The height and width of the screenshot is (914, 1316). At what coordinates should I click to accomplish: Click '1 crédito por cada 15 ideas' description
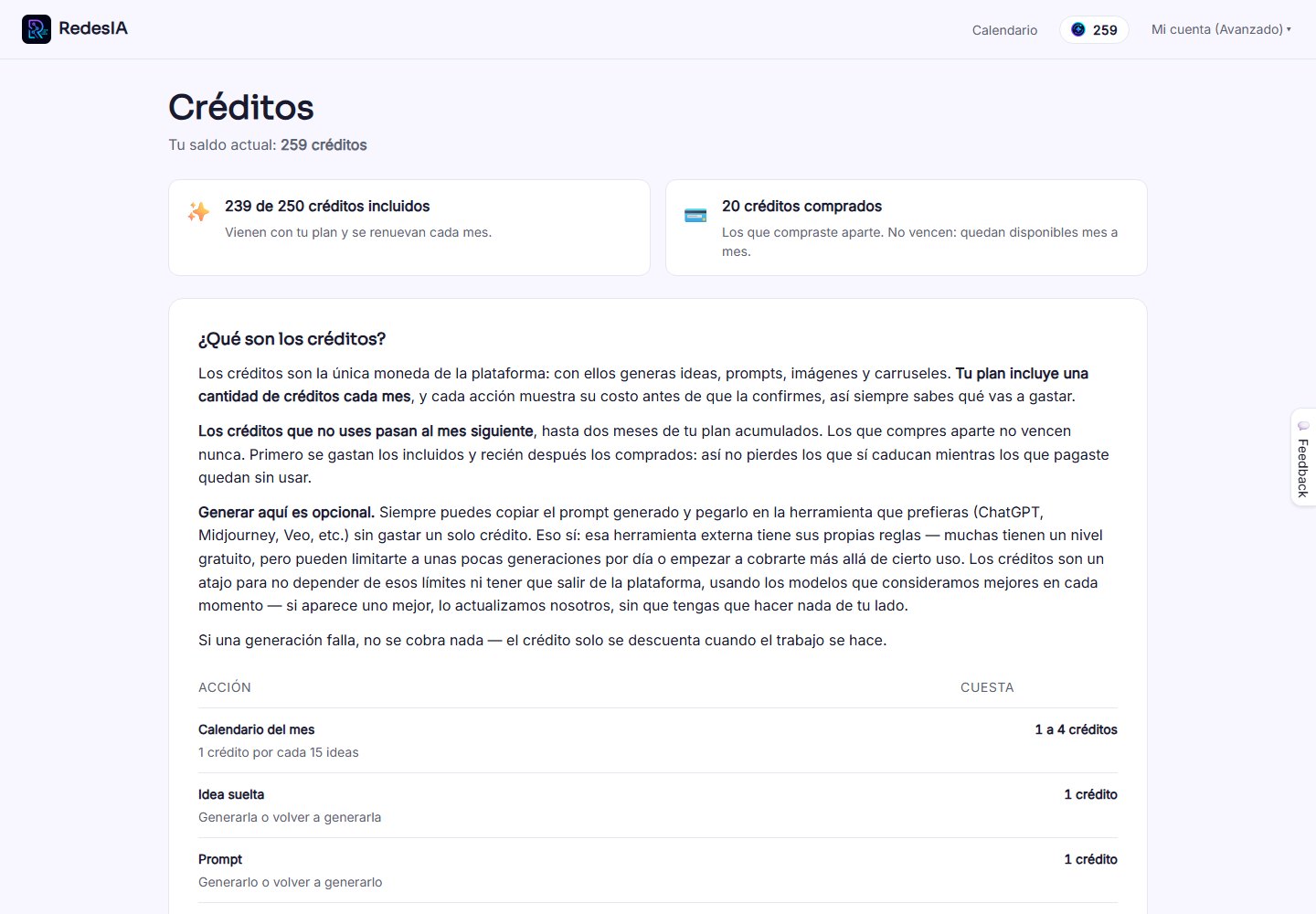point(279,752)
